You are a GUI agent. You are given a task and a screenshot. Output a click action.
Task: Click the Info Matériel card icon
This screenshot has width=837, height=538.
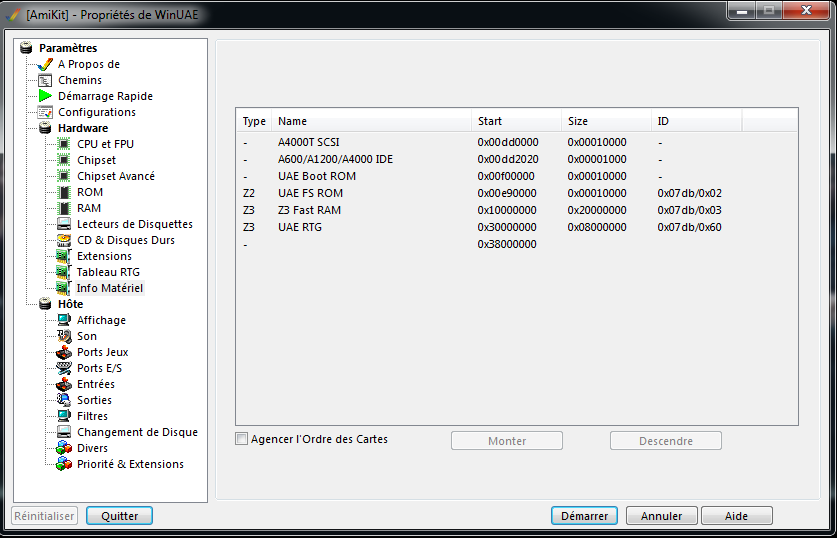[x=64, y=288]
